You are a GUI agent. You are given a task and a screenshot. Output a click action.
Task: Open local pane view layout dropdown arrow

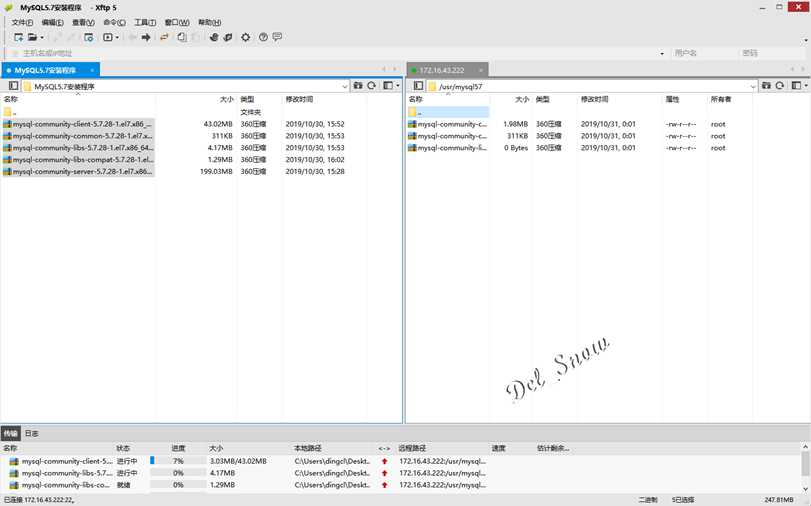click(398, 86)
